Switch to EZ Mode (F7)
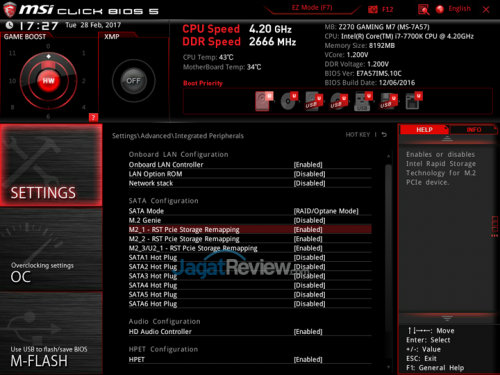This screenshot has width=500, height=375. point(312,8)
